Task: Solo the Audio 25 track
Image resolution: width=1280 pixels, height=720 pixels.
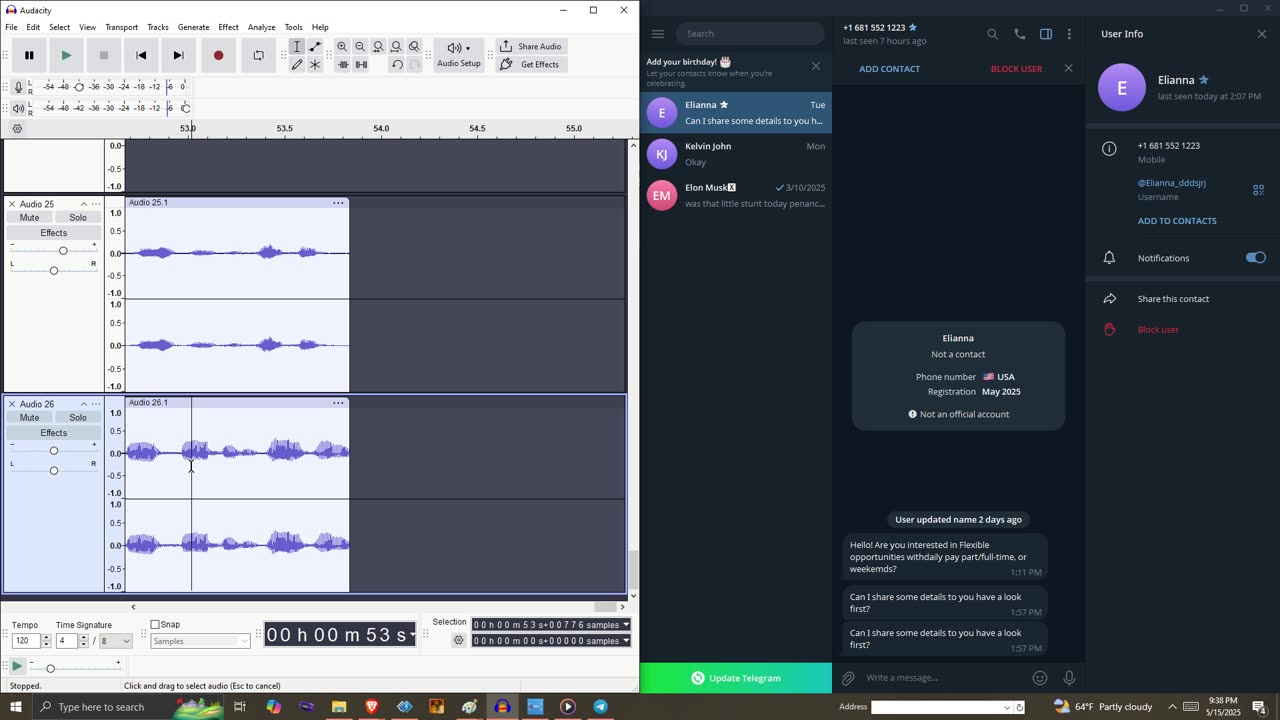Action: click(x=78, y=217)
